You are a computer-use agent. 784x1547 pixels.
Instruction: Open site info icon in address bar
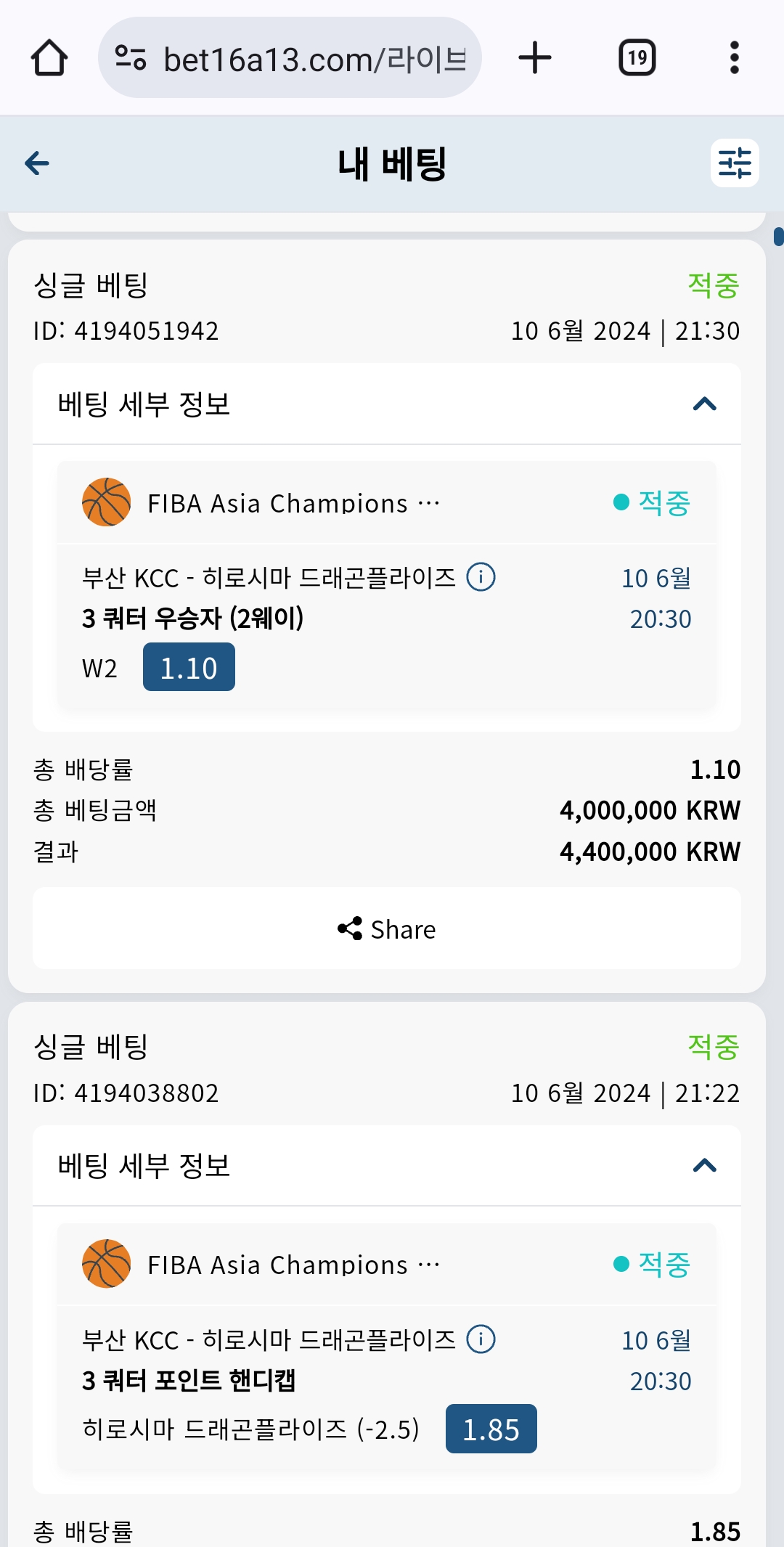[131, 58]
